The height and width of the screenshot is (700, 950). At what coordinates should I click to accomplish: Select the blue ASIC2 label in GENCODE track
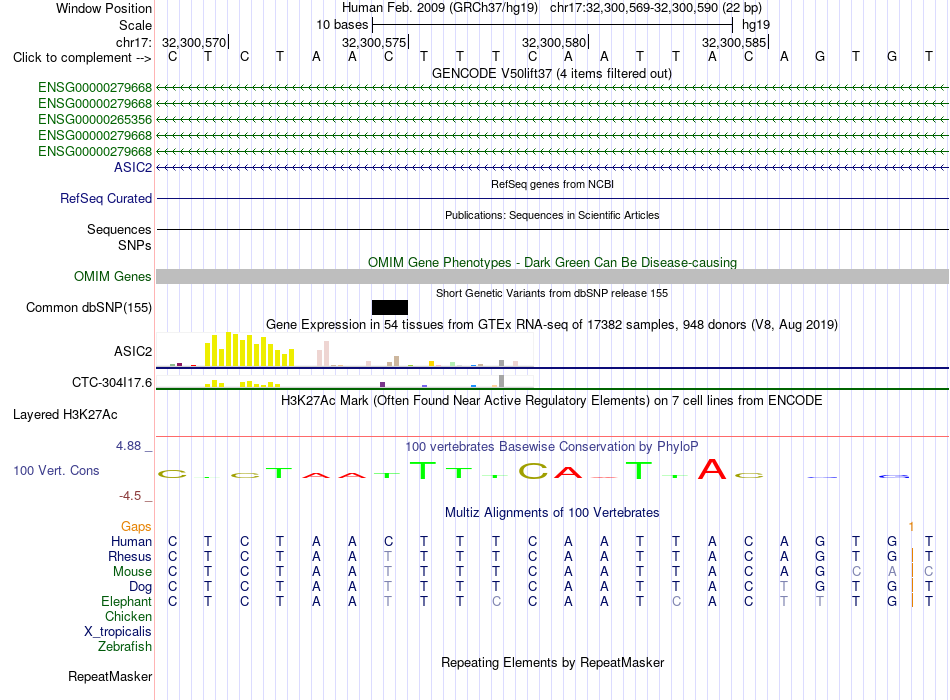point(133,167)
